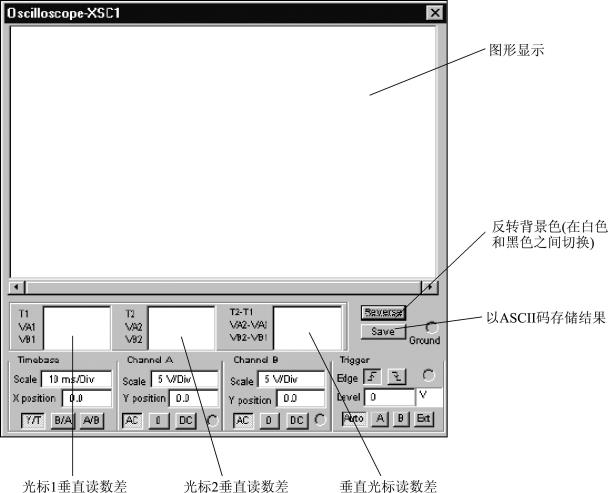Click the Save button
Screen dimensions: 608x493
coord(383,331)
